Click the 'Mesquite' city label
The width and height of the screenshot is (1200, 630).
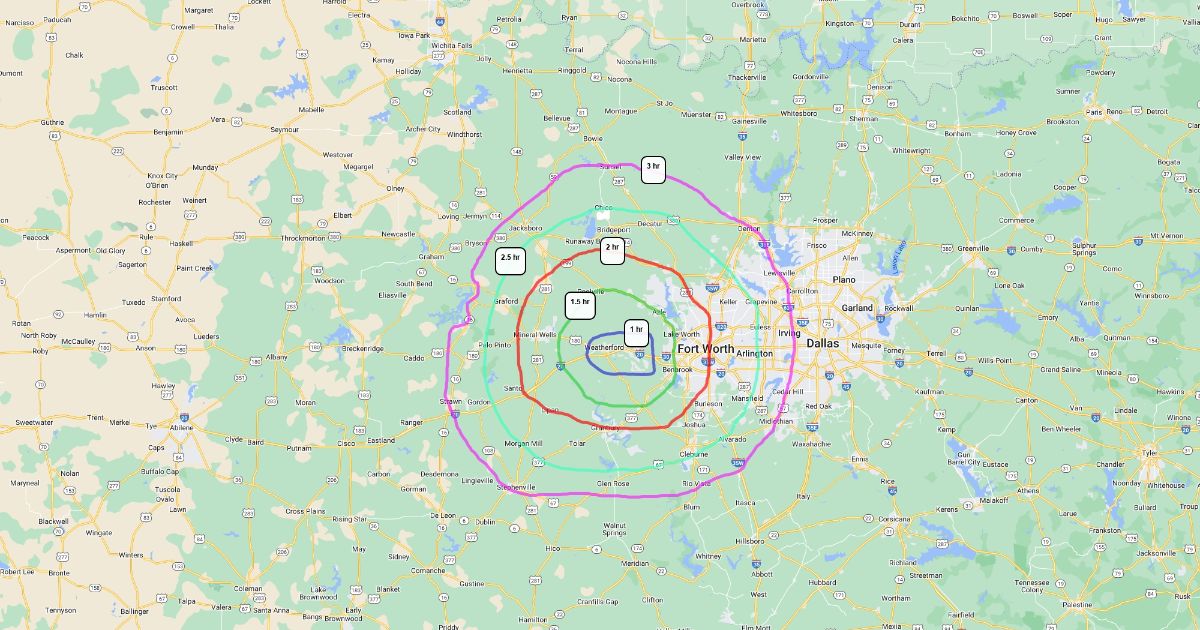pyautogui.click(x=865, y=345)
